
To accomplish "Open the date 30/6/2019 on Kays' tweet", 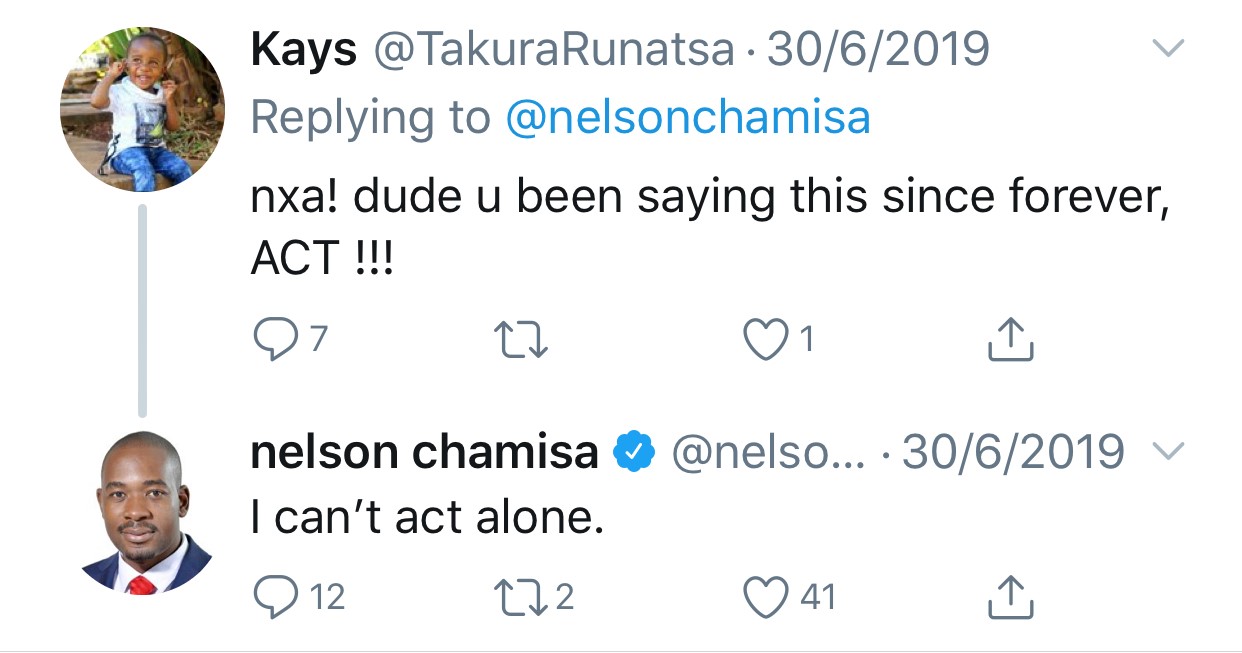I will (x=877, y=49).
